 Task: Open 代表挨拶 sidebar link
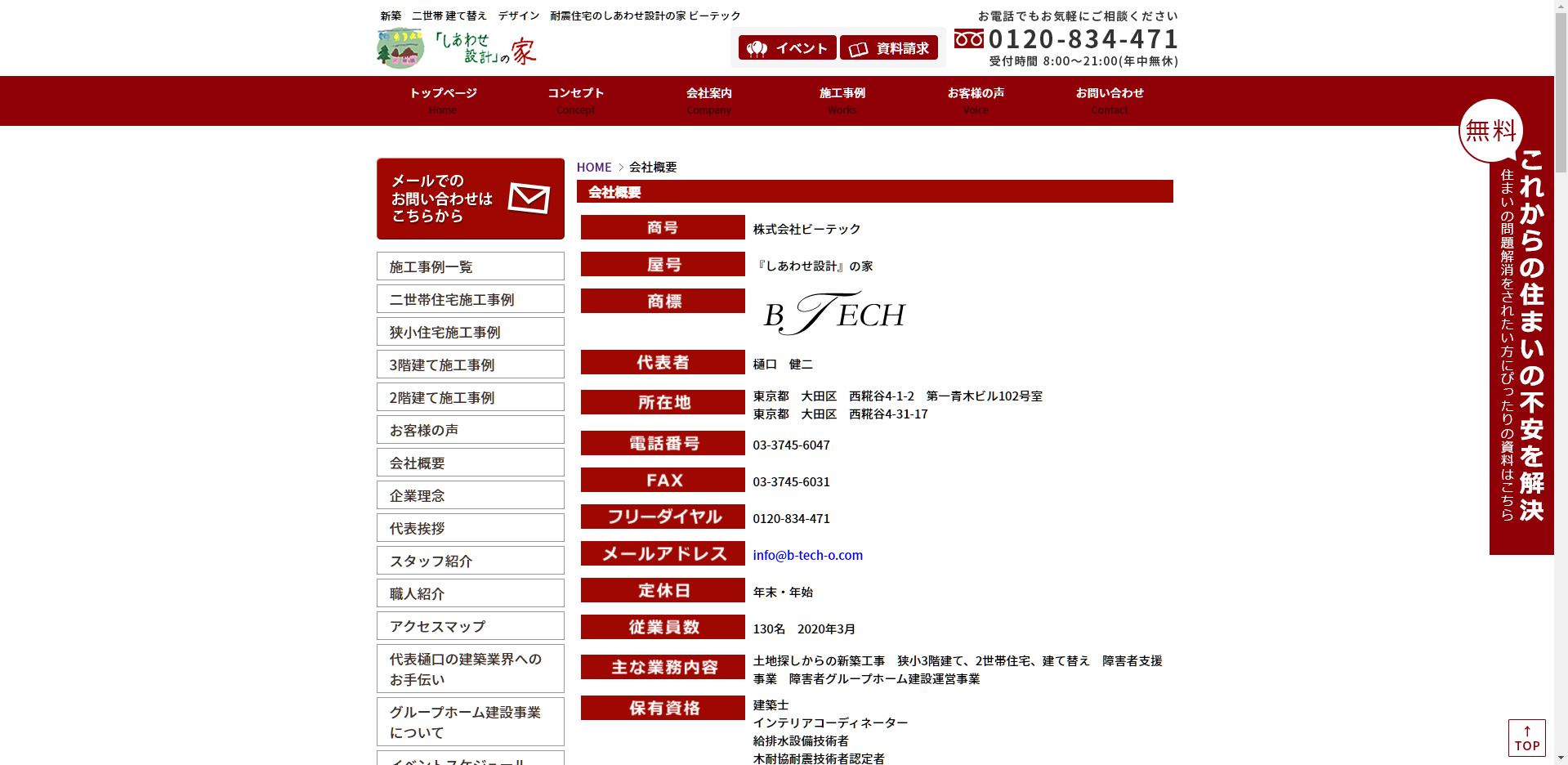[x=471, y=528]
